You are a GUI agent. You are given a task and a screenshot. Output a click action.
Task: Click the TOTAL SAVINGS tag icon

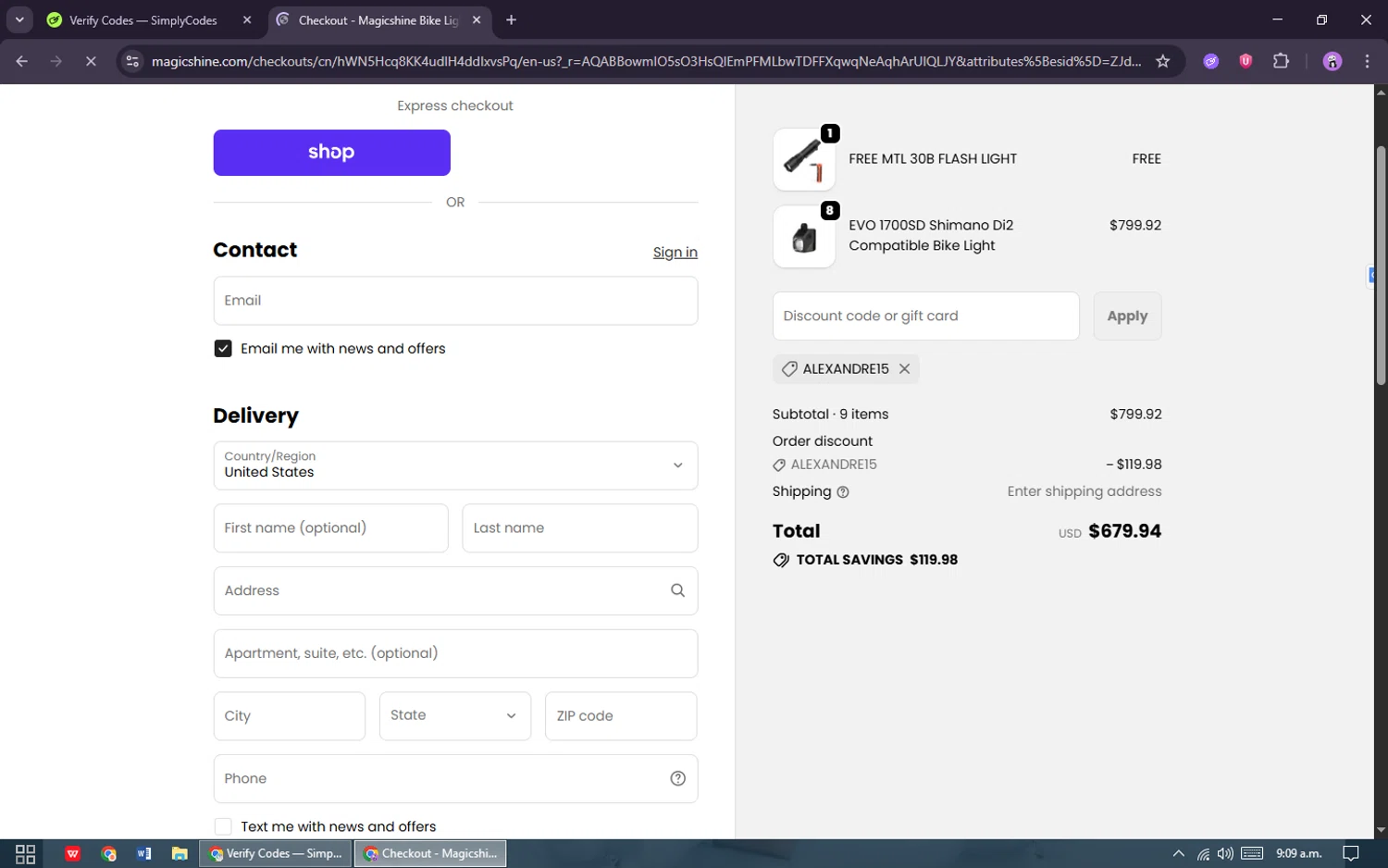tap(781, 560)
